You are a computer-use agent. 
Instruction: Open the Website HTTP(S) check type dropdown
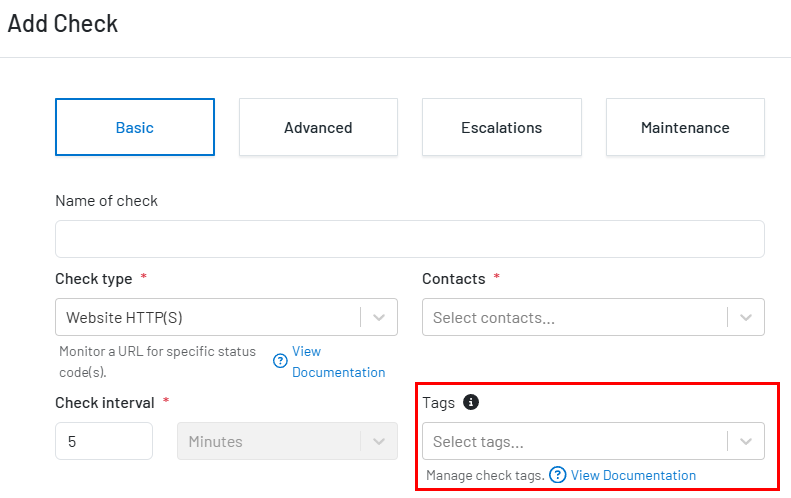(x=226, y=317)
